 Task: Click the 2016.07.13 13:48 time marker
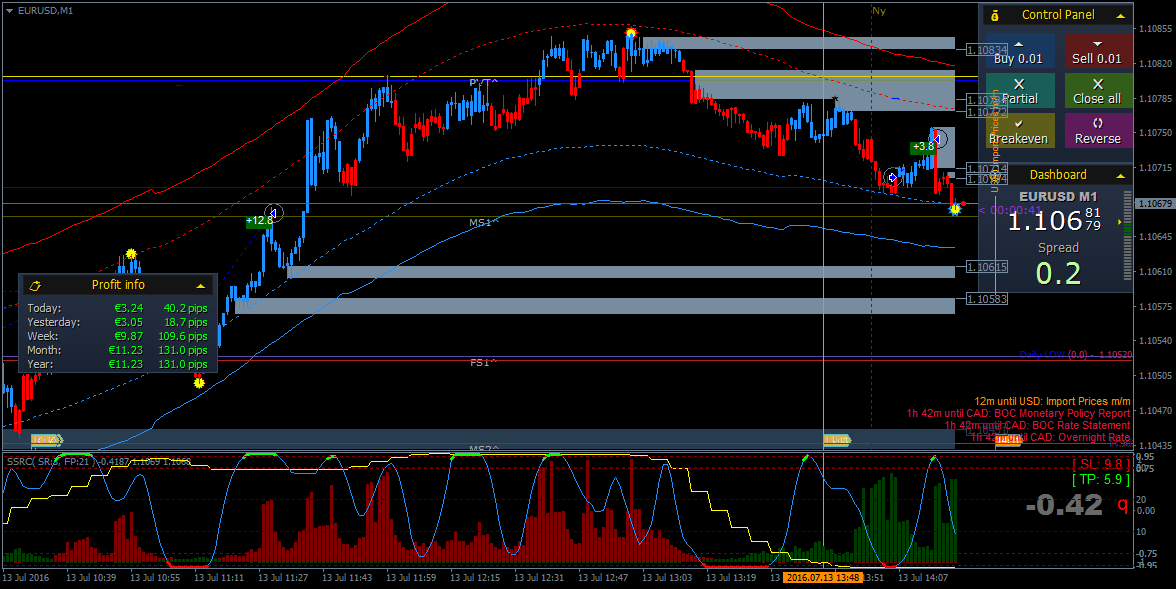(822, 578)
